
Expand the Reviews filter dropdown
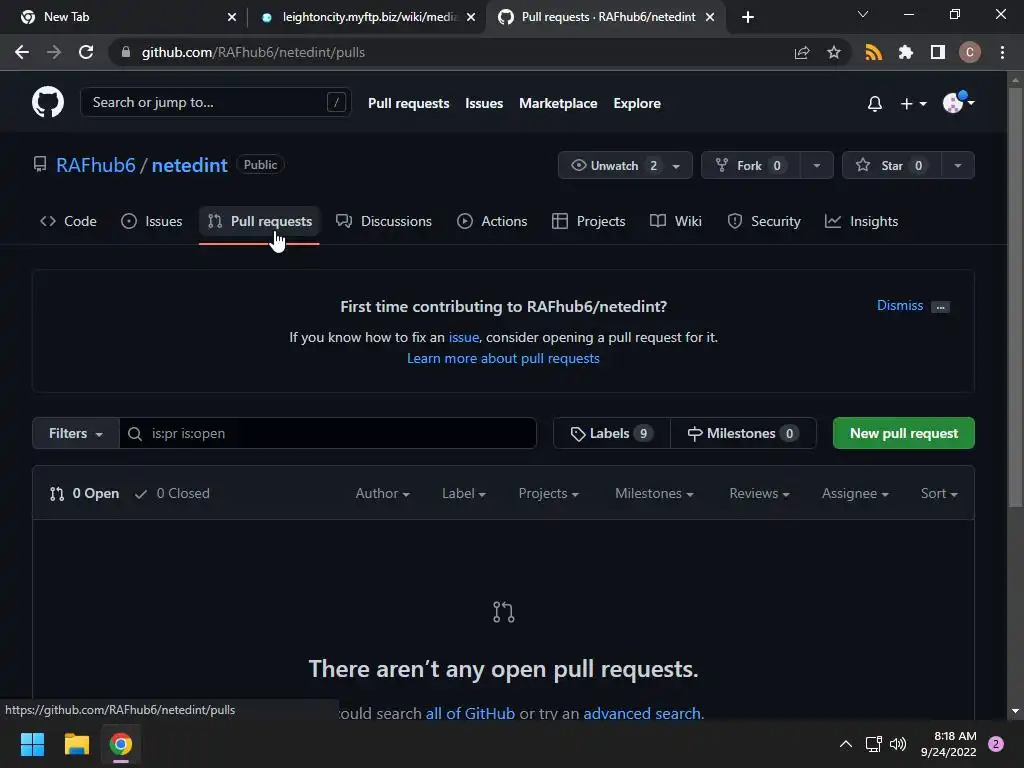pyautogui.click(x=759, y=494)
